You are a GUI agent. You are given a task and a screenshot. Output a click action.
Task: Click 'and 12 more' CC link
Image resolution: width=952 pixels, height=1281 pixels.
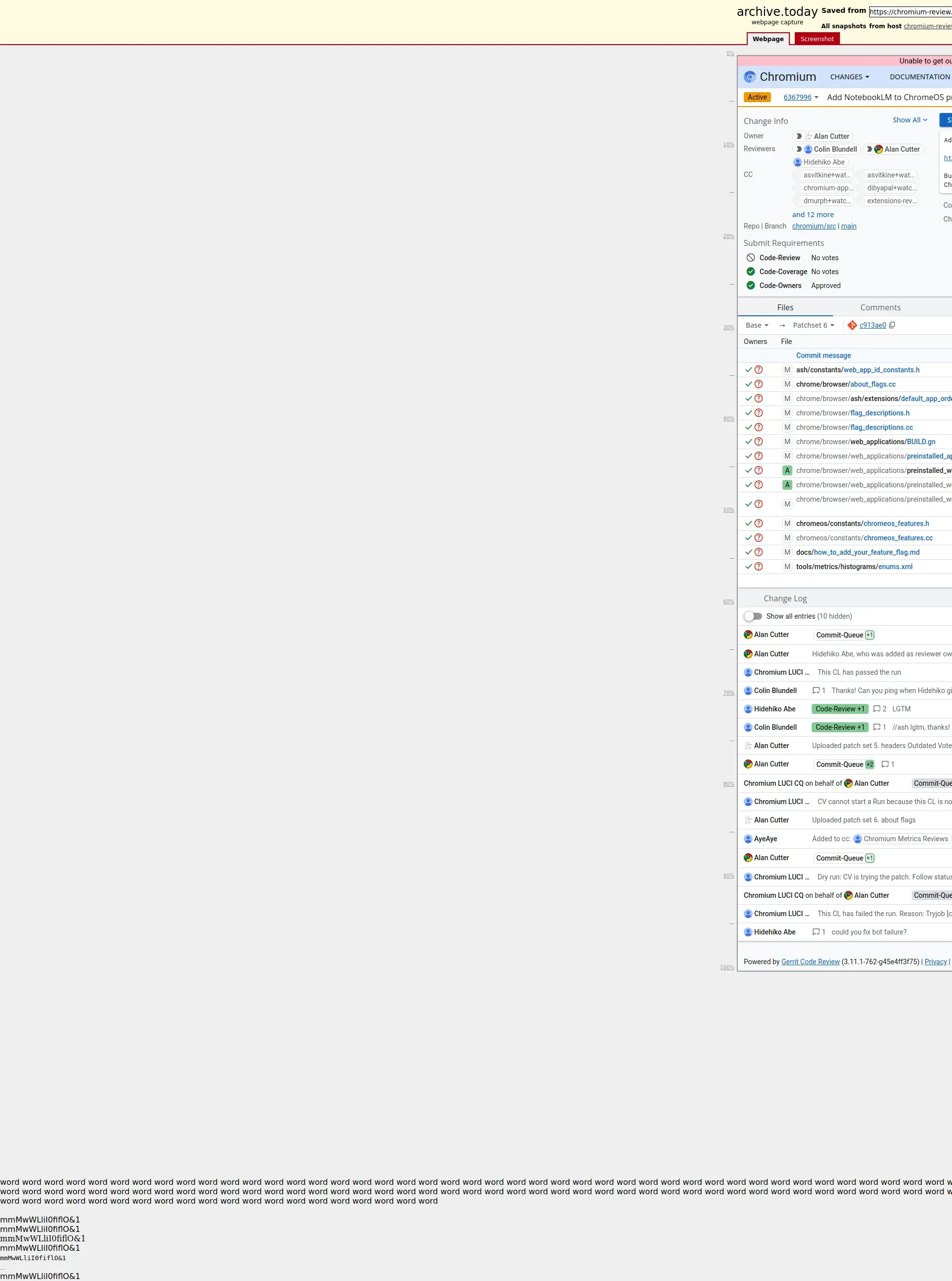[813, 214]
